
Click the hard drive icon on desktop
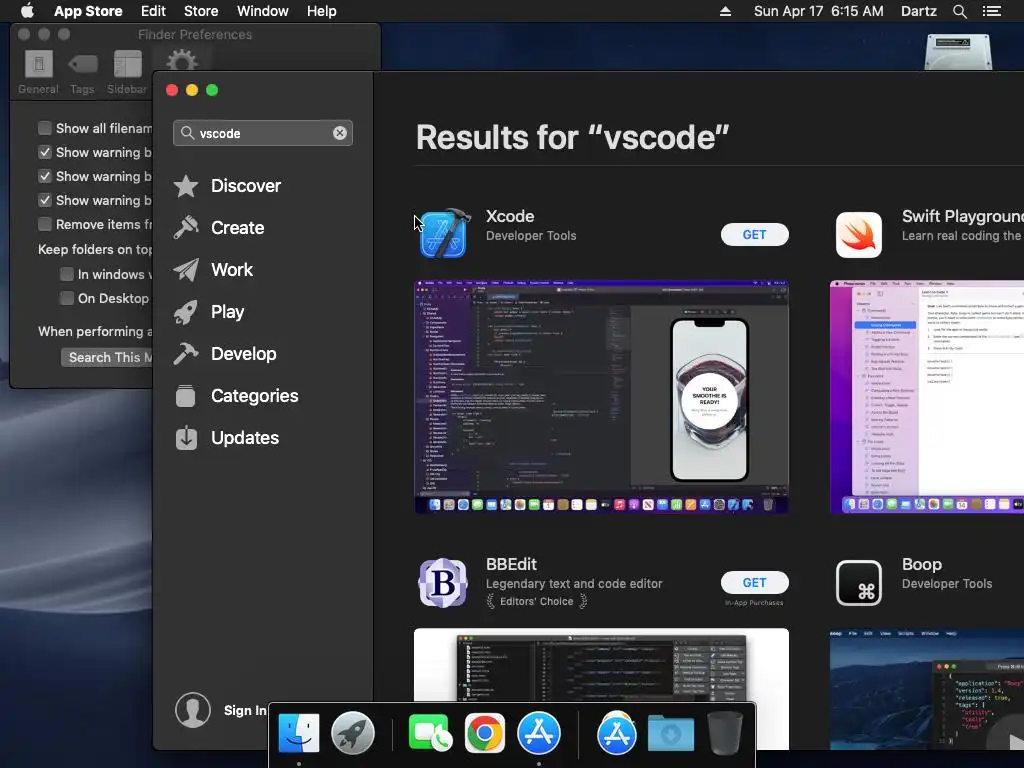958,52
